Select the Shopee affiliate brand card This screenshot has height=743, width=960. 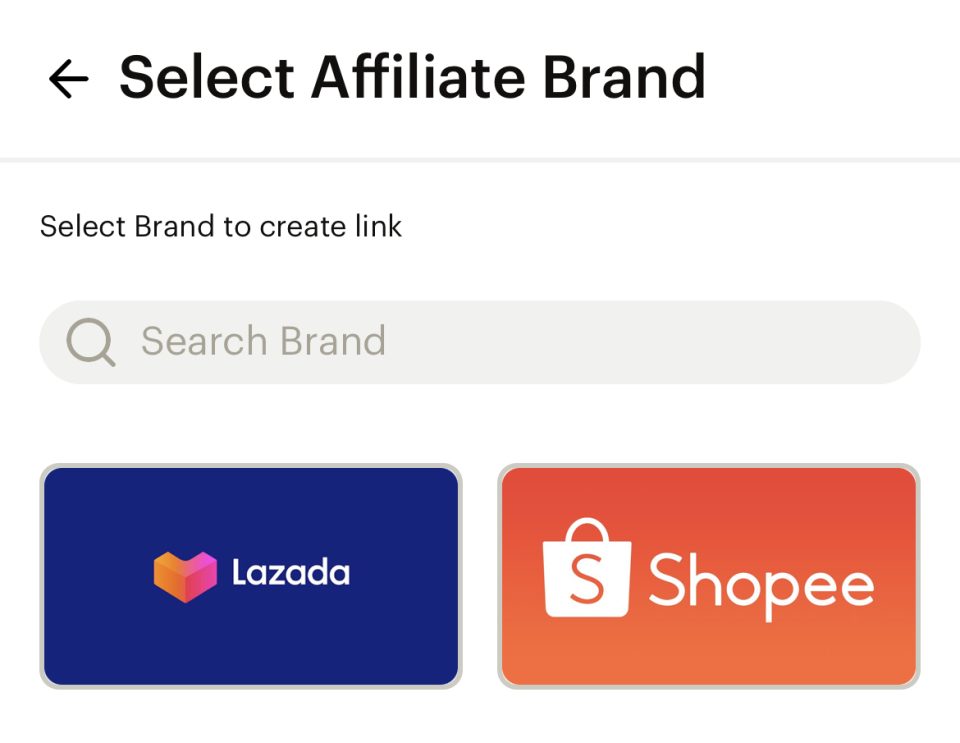click(x=708, y=576)
